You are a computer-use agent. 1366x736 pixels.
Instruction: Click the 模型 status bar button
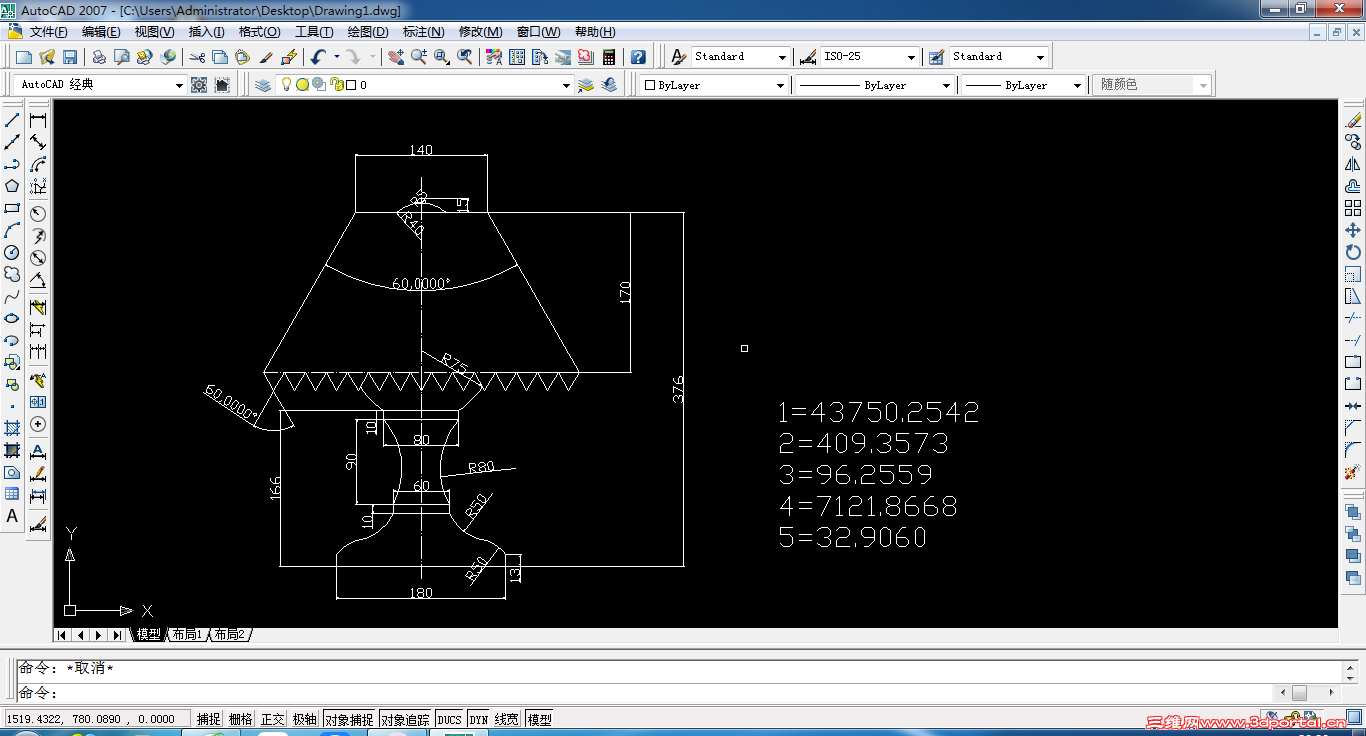[x=539, y=719]
